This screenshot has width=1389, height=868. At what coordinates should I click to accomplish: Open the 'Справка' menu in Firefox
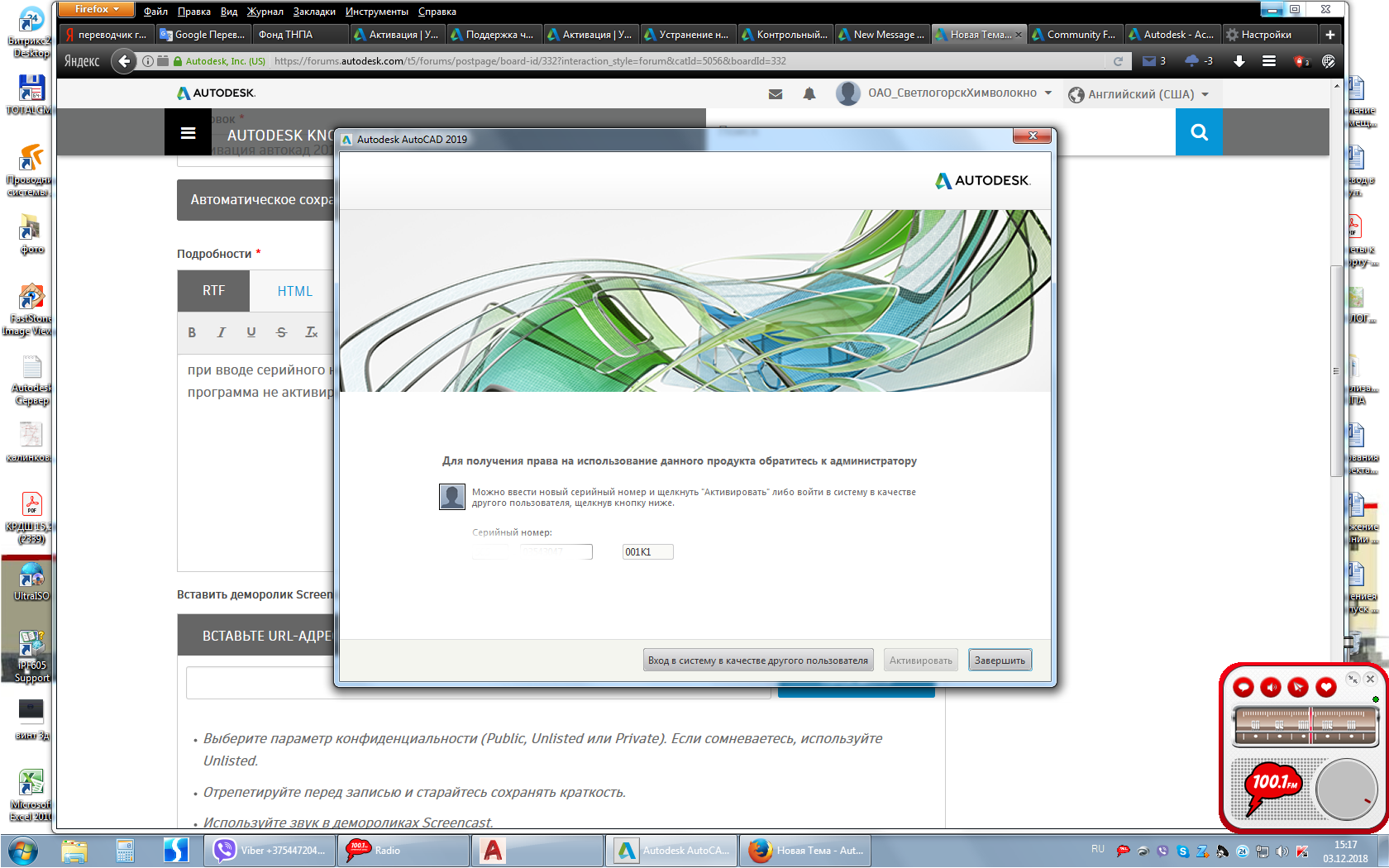tap(437, 12)
